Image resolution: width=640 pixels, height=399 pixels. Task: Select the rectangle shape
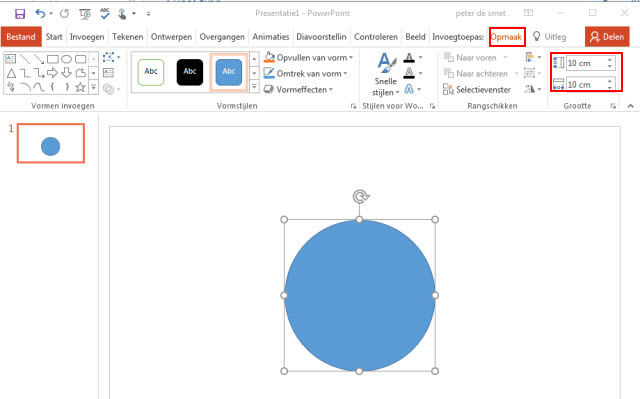(53, 59)
